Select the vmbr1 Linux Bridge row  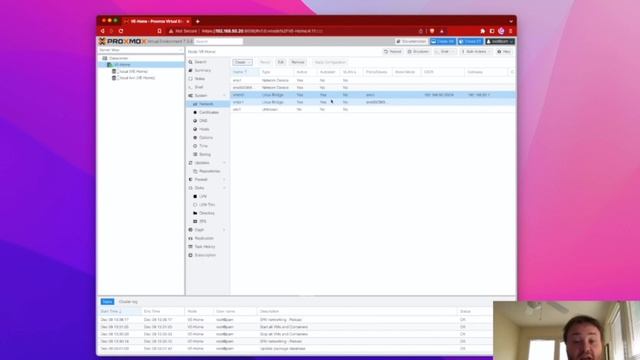click(x=373, y=102)
